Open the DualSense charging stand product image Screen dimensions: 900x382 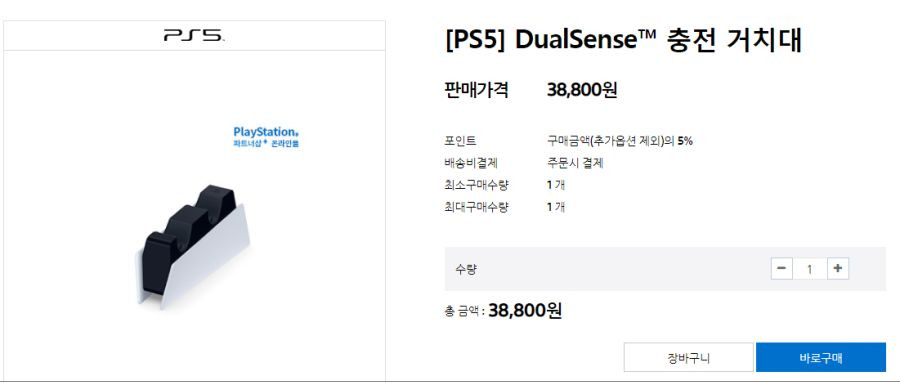(x=193, y=247)
